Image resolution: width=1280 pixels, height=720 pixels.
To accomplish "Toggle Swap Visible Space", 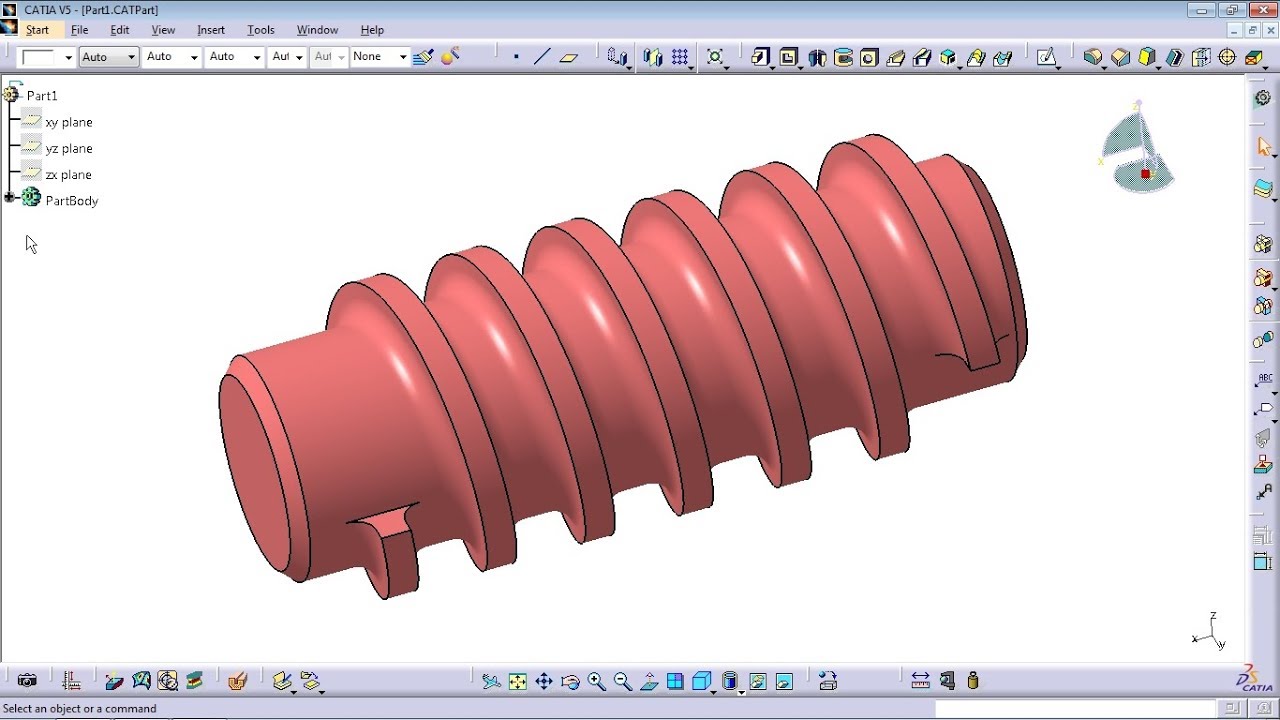I will tap(784, 682).
